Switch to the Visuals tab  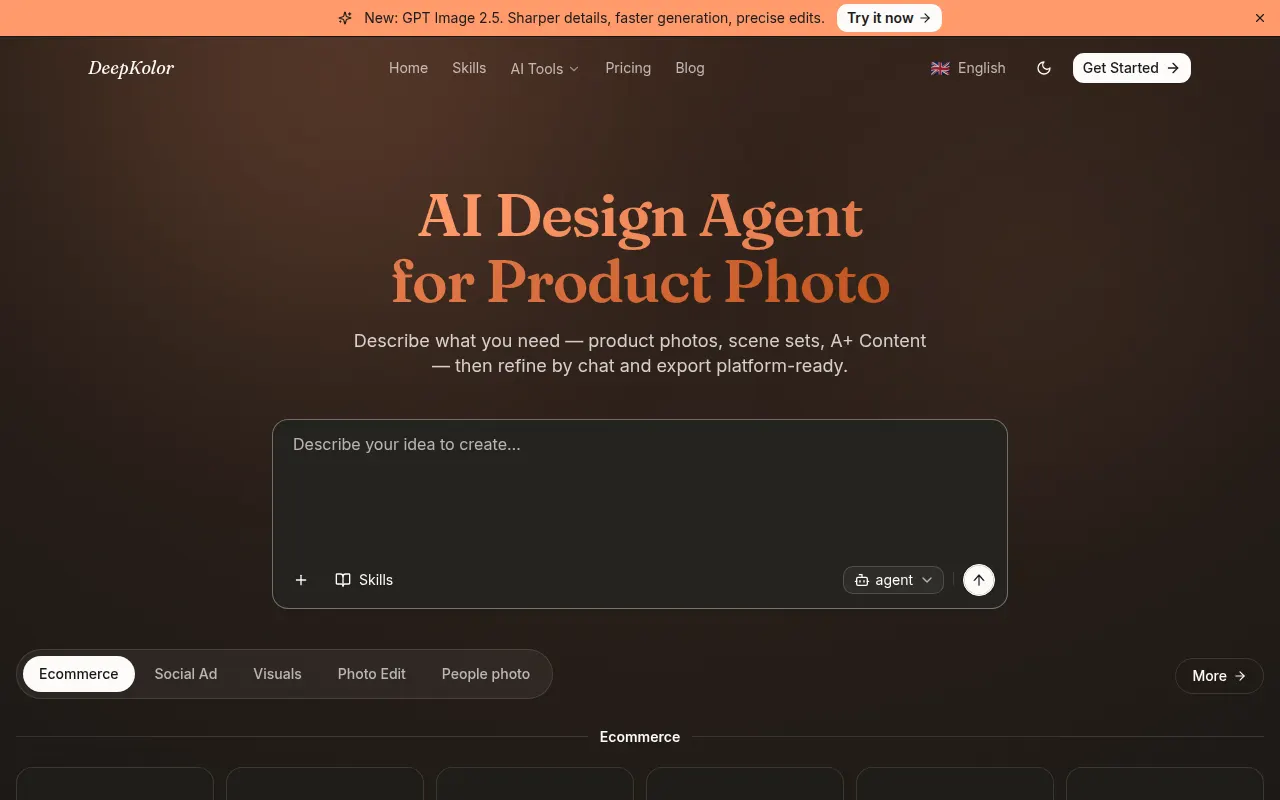point(277,674)
